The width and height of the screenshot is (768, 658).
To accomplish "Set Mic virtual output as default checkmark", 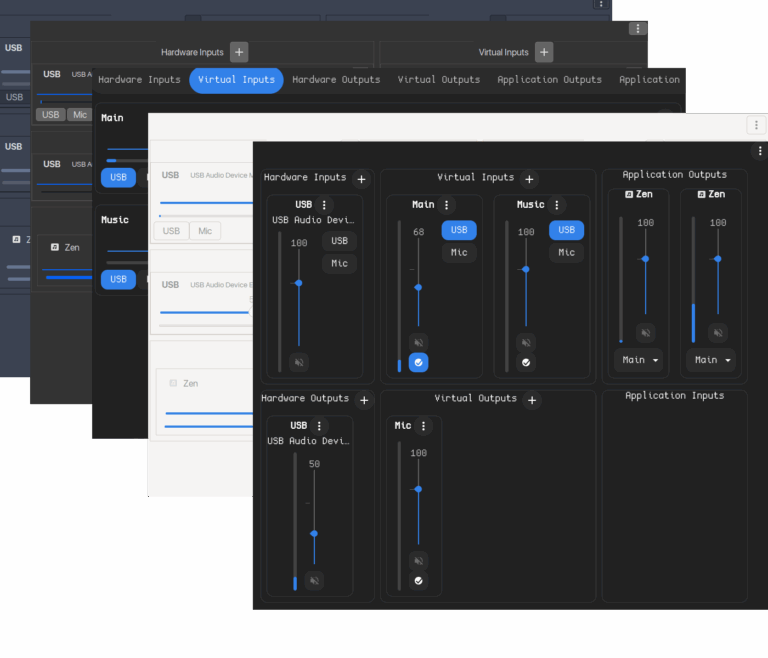I will (418, 581).
